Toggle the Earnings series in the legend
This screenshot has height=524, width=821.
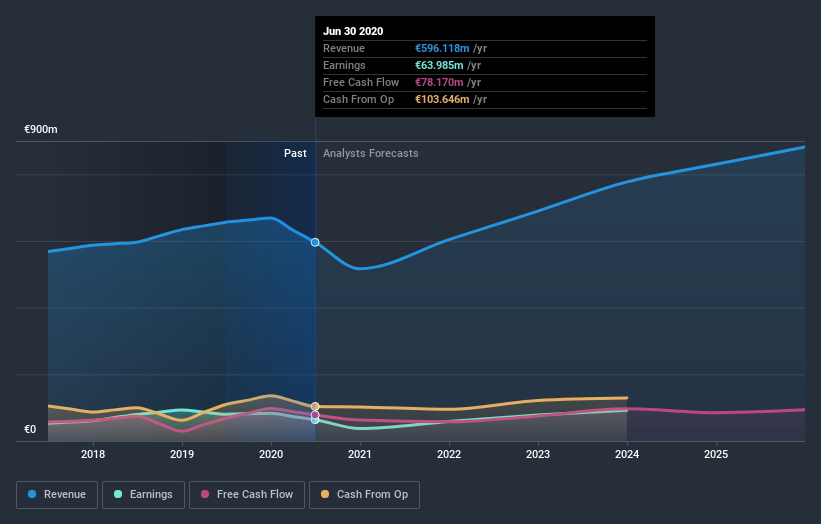(143, 495)
